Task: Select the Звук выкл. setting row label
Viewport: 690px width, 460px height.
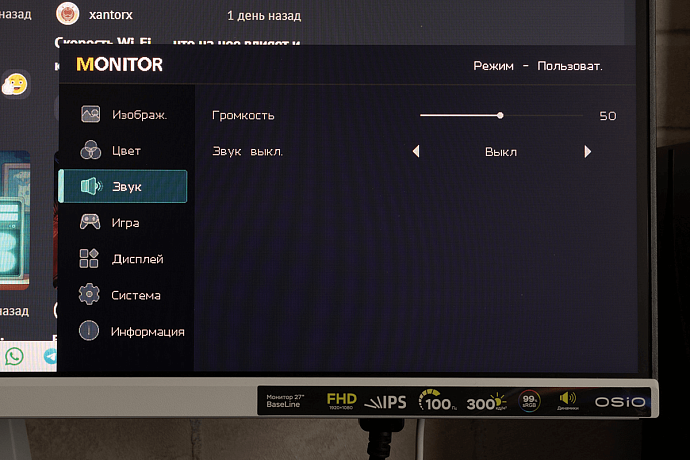Action: click(248, 152)
